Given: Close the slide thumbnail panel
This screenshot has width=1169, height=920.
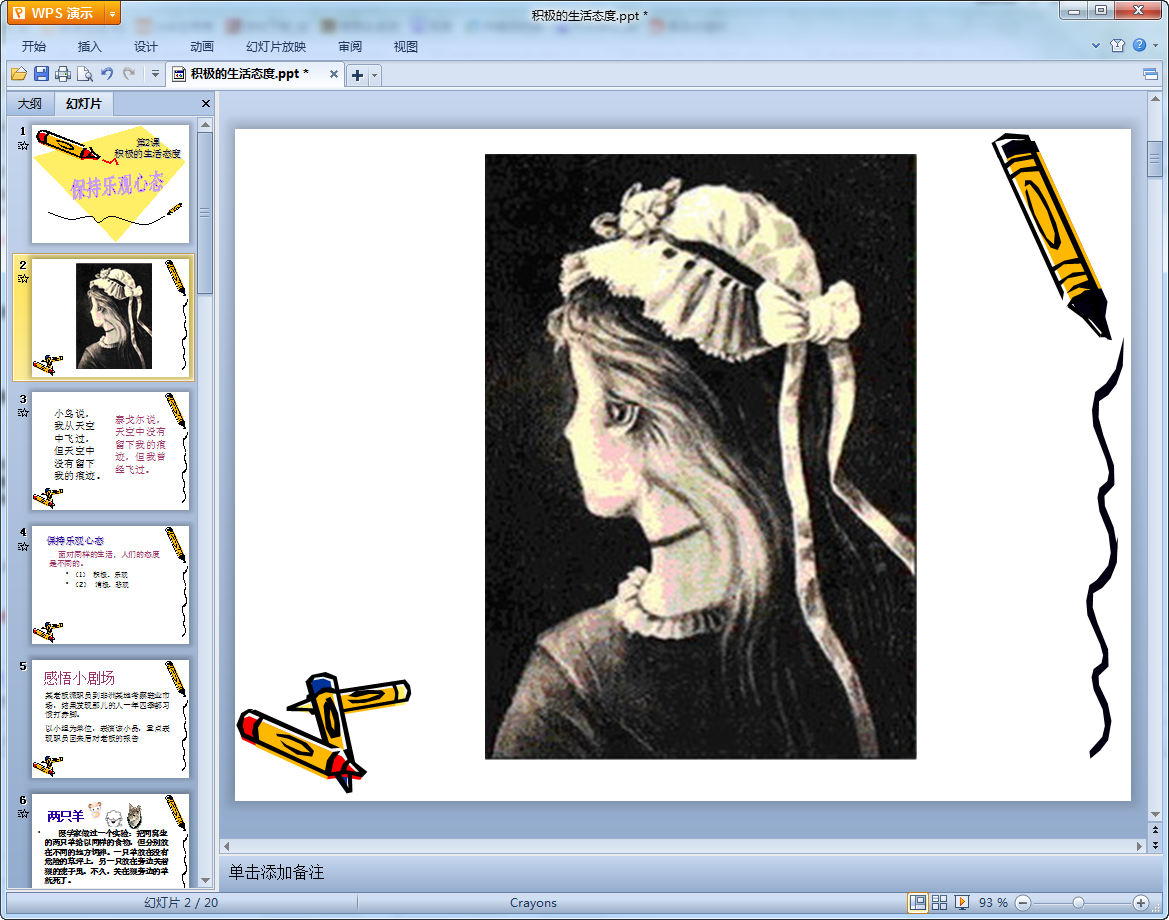Looking at the screenshot, I should tap(206, 104).
